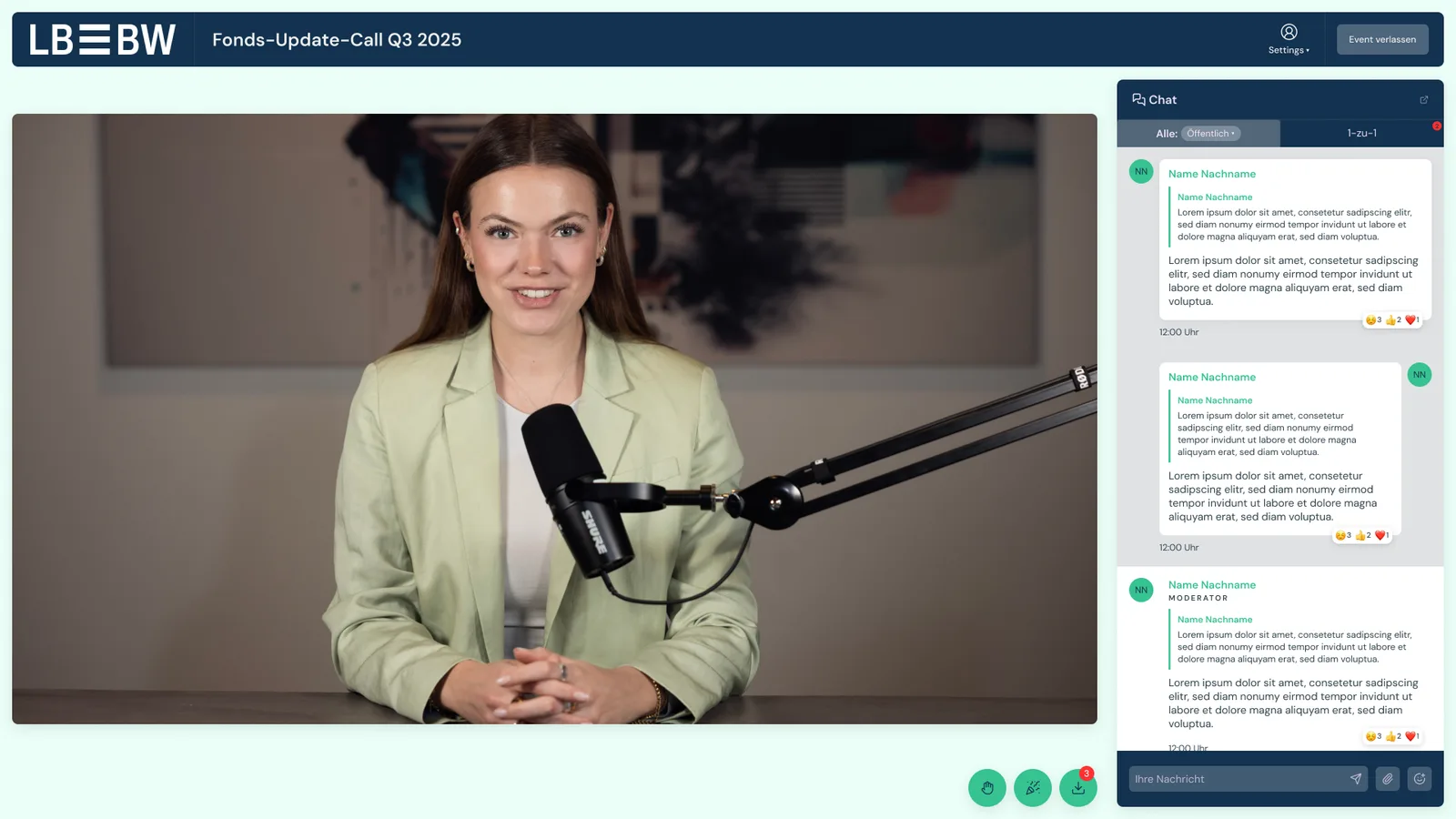The width and height of the screenshot is (1456, 819).
Task: Open downloads with 3 new items
Action: pos(1078,788)
